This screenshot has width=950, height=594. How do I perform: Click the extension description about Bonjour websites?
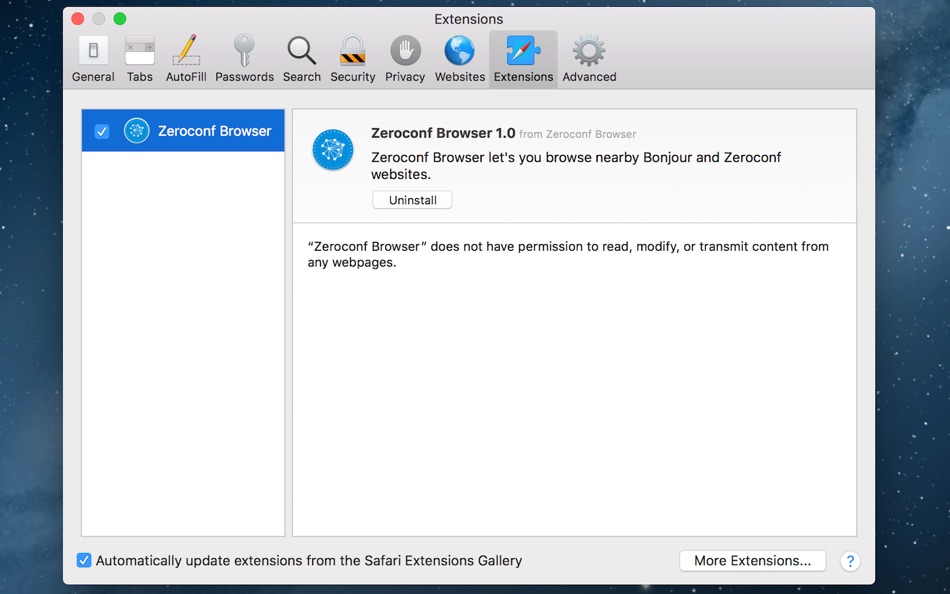pyautogui.click(x=576, y=165)
